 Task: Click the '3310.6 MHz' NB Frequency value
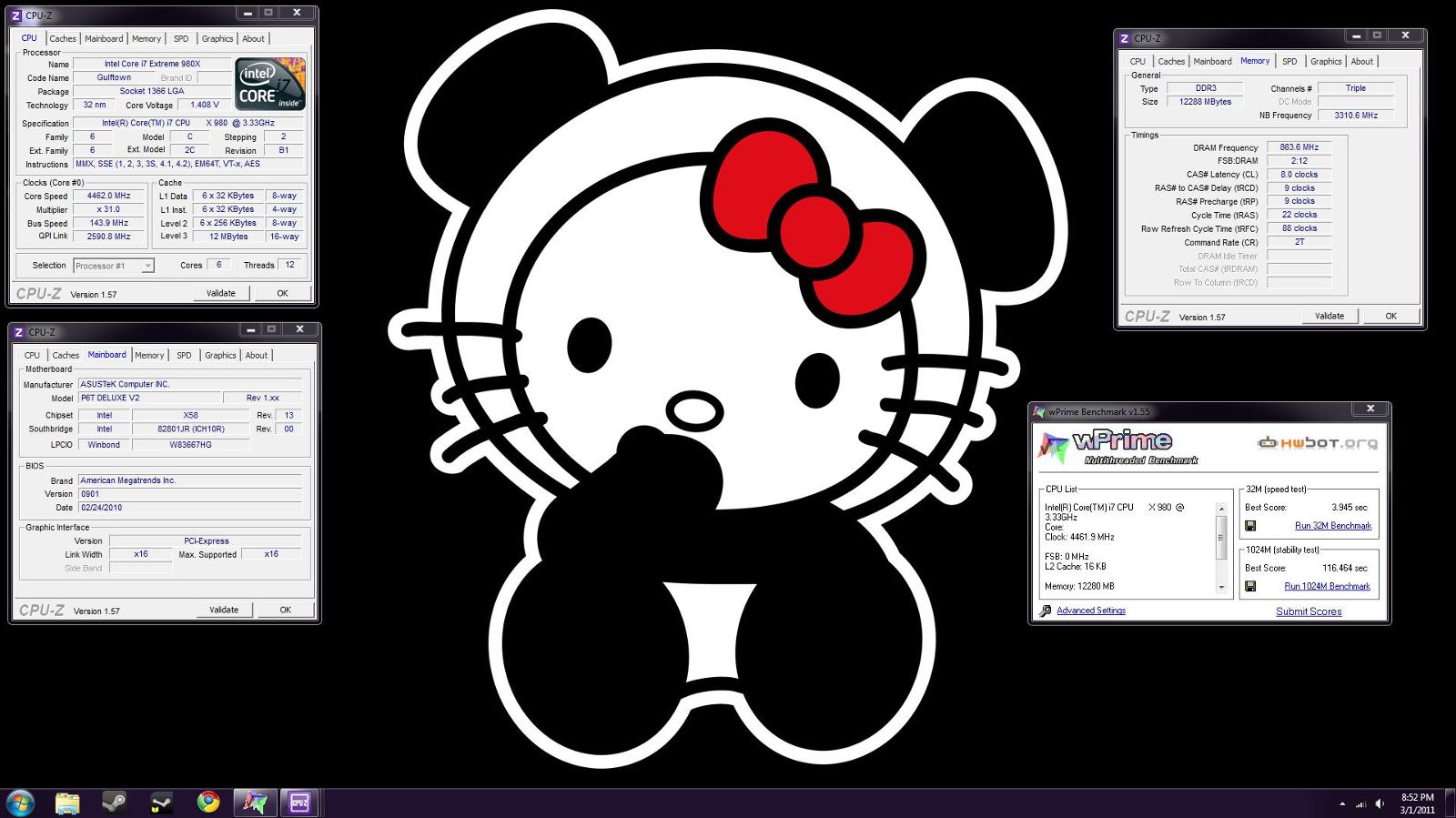pyautogui.click(x=1356, y=116)
